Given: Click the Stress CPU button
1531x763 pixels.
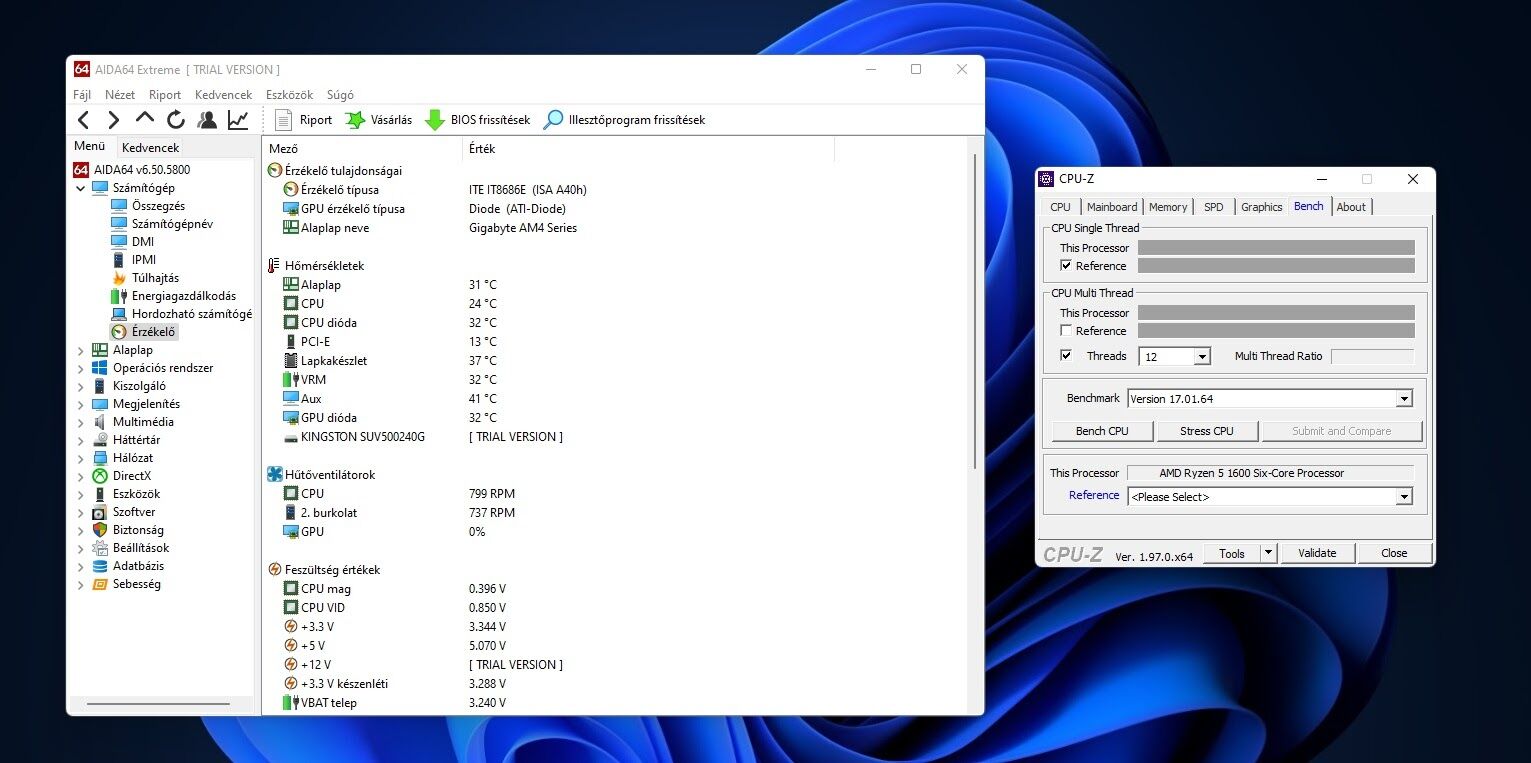Looking at the screenshot, I should click(1207, 431).
